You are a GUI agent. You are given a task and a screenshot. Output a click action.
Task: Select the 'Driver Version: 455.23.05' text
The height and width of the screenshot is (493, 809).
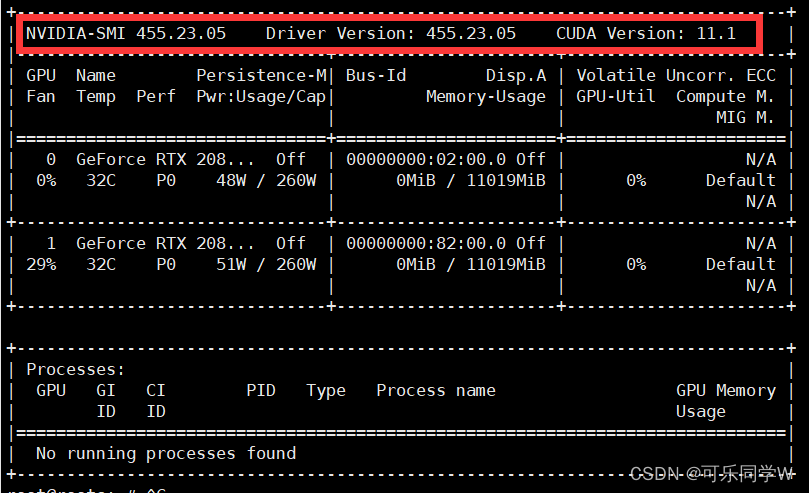(391, 34)
